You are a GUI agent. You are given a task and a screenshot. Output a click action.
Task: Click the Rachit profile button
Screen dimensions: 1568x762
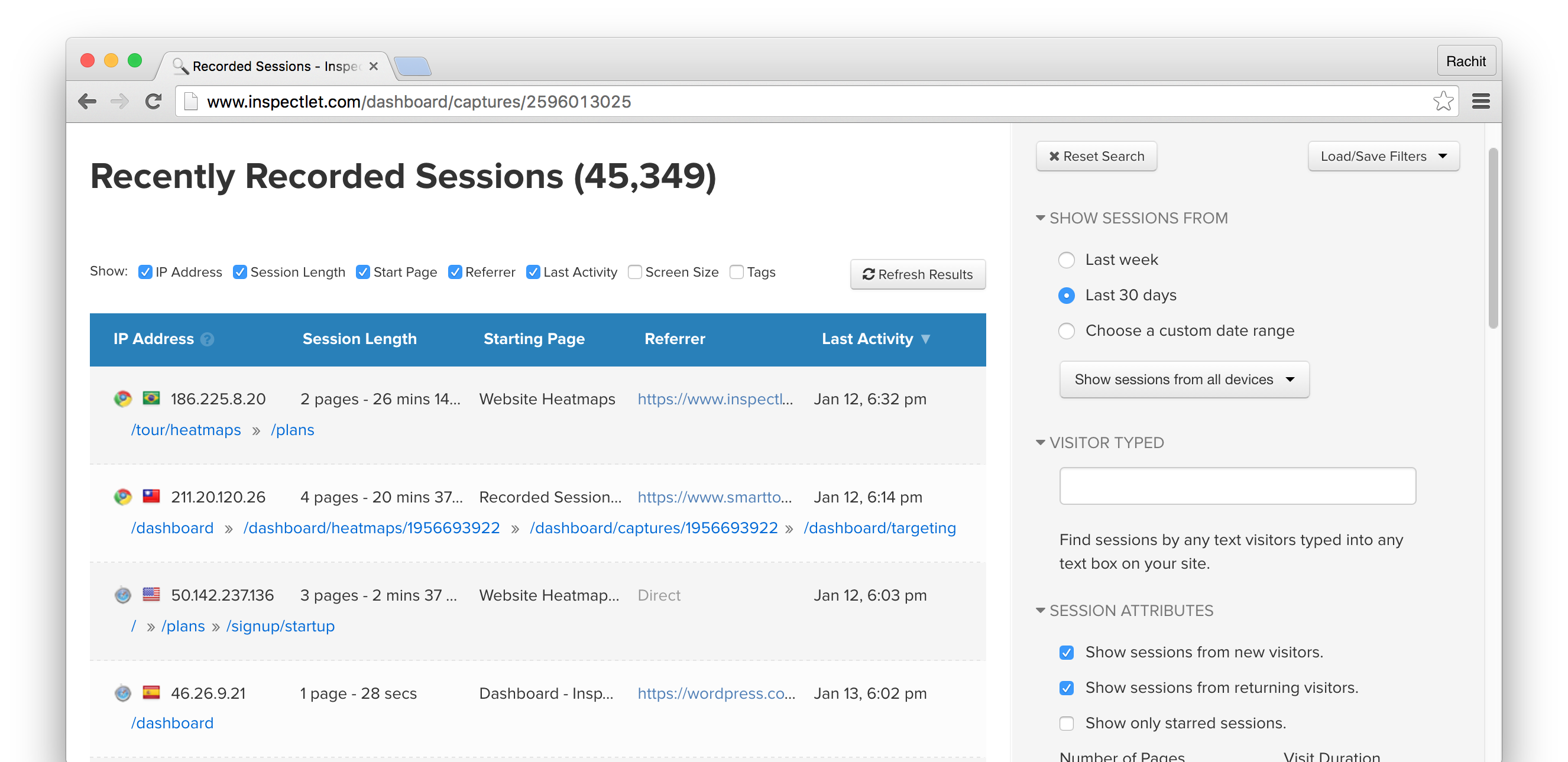tap(1466, 61)
